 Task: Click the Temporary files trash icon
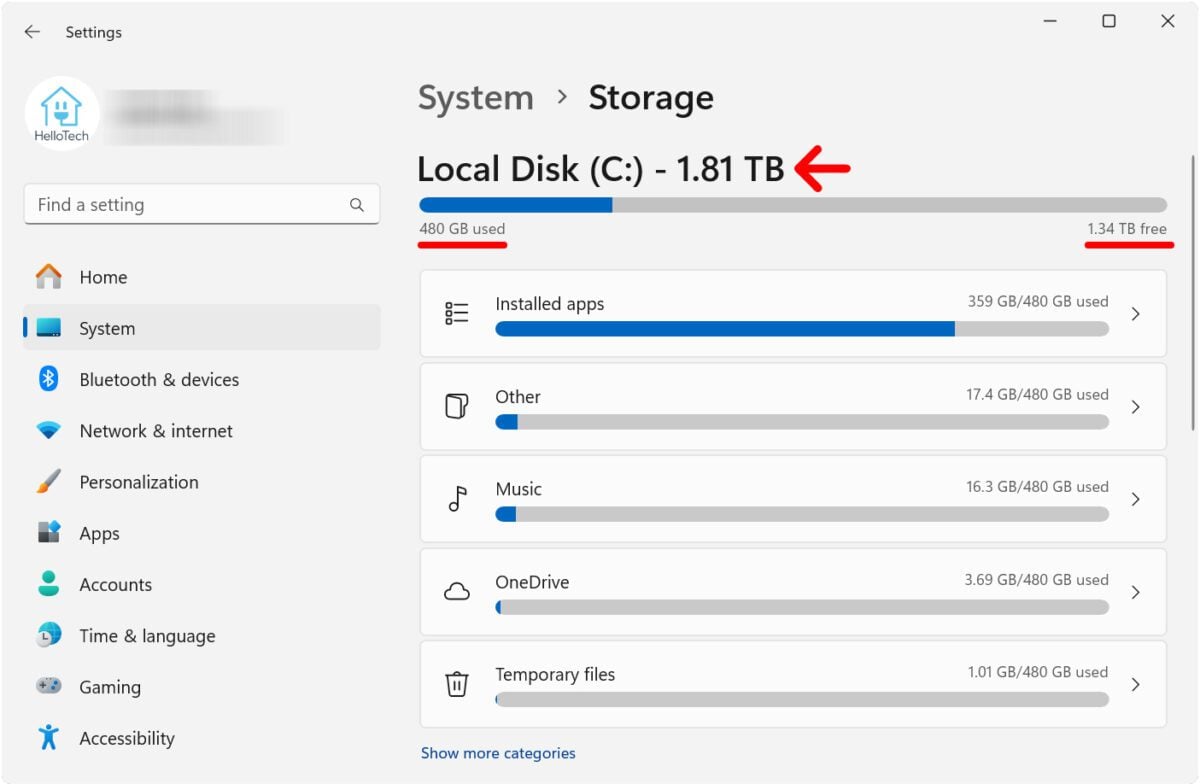tap(457, 684)
